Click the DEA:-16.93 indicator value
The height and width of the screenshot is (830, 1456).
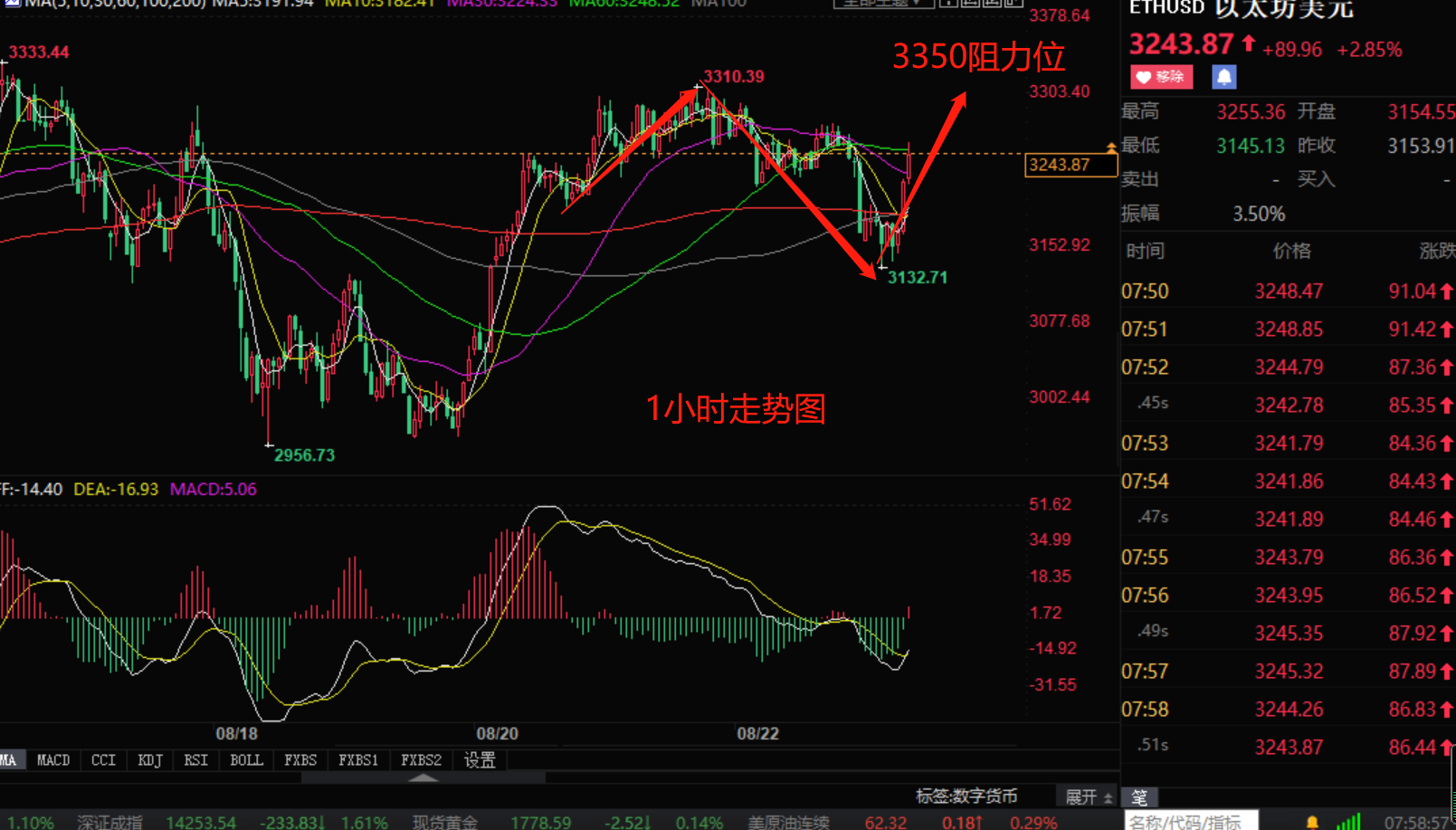click(x=116, y=489)
